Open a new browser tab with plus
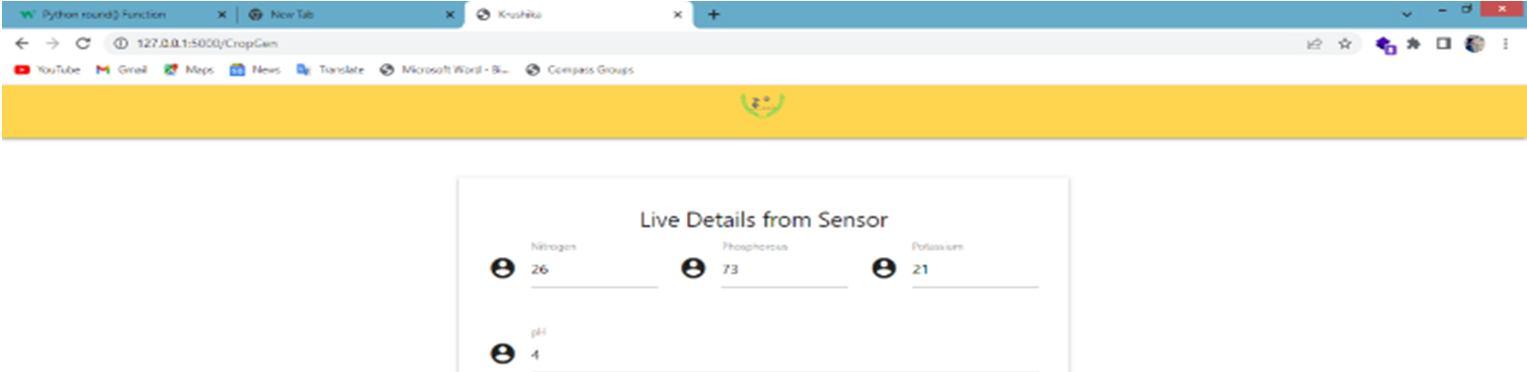The width and height of the screenshot is (1527, 372). coord(713,14)
